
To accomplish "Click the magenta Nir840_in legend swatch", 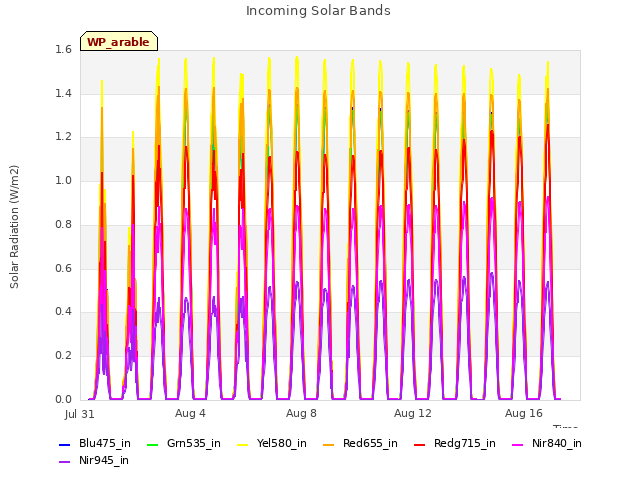I will [x=518, y=444].
